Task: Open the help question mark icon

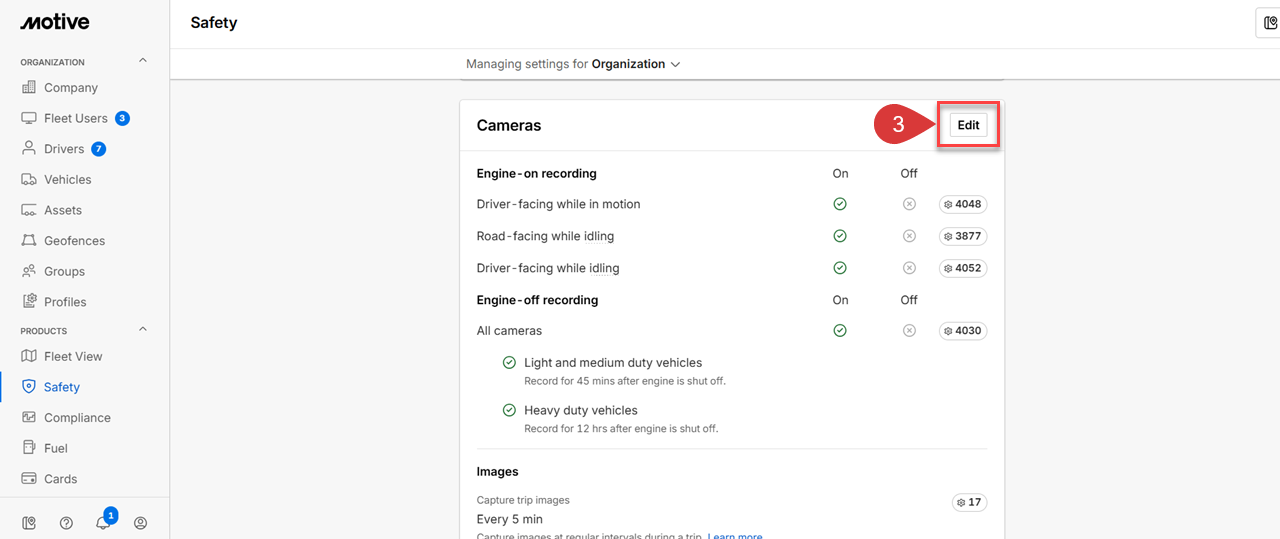Action: point(66,522)
